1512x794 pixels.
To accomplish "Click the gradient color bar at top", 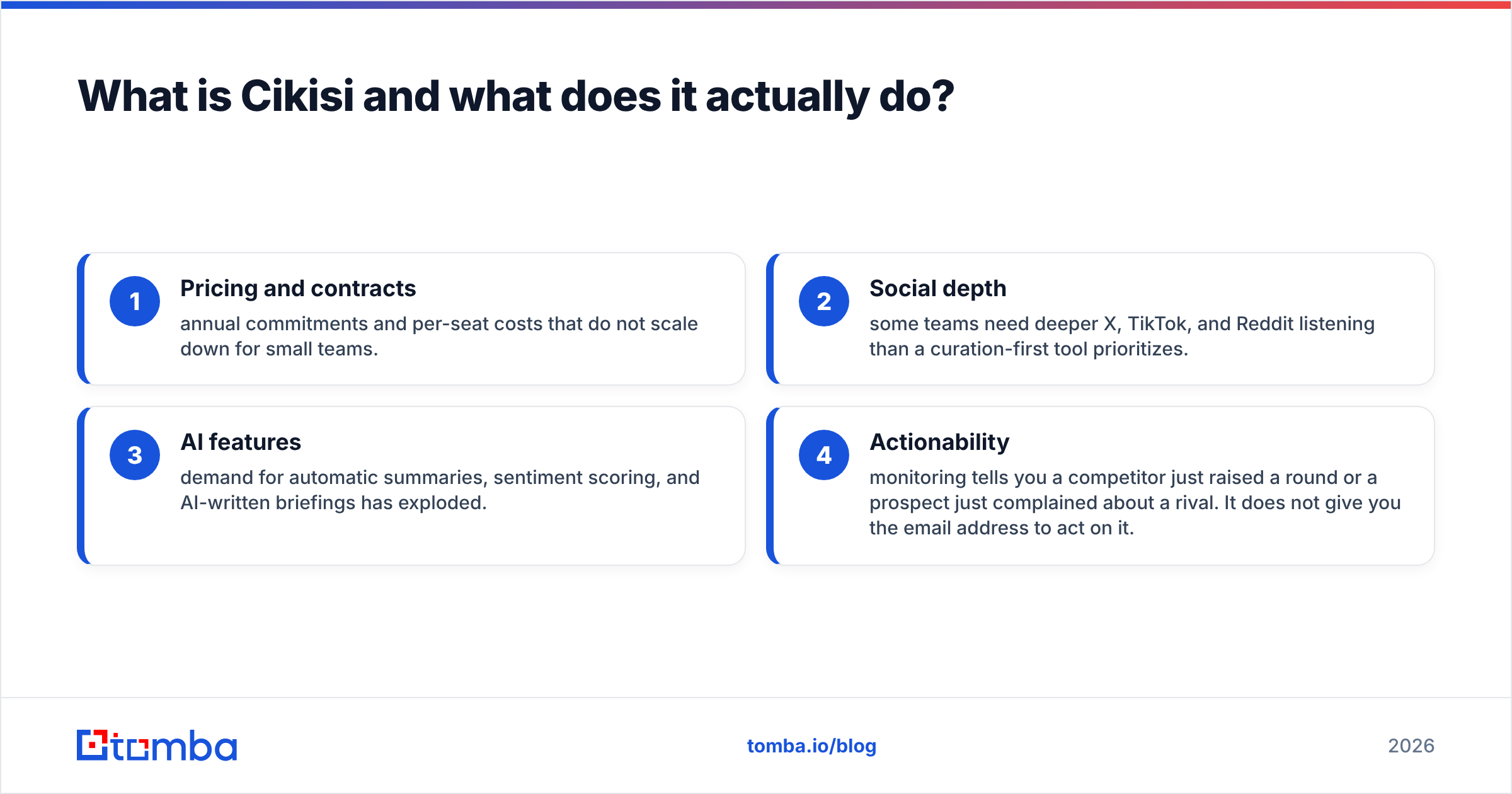I will (756, 4).
